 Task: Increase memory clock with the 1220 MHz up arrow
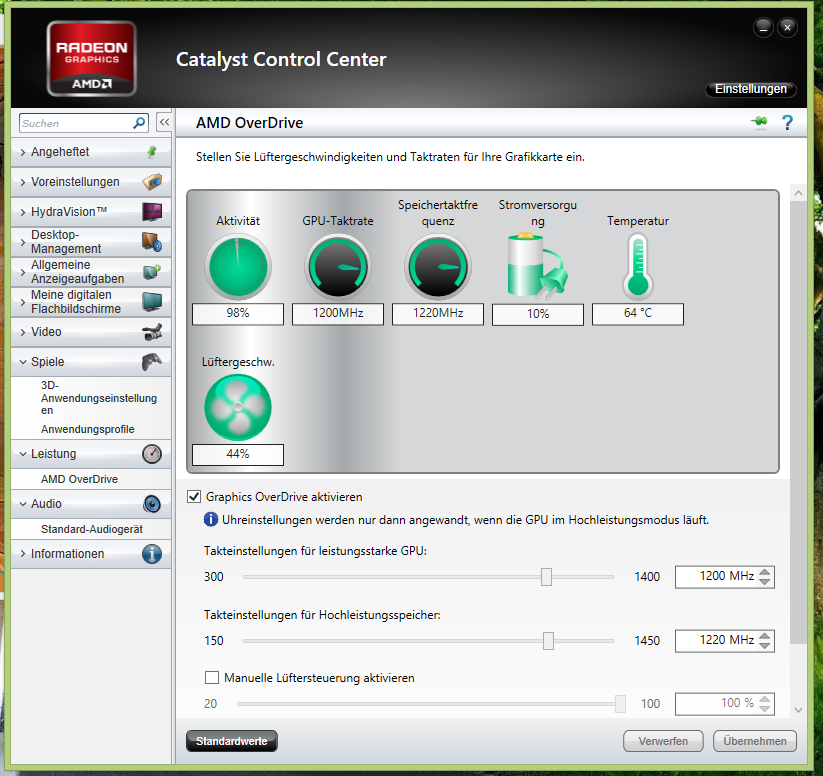pos(765,636)
